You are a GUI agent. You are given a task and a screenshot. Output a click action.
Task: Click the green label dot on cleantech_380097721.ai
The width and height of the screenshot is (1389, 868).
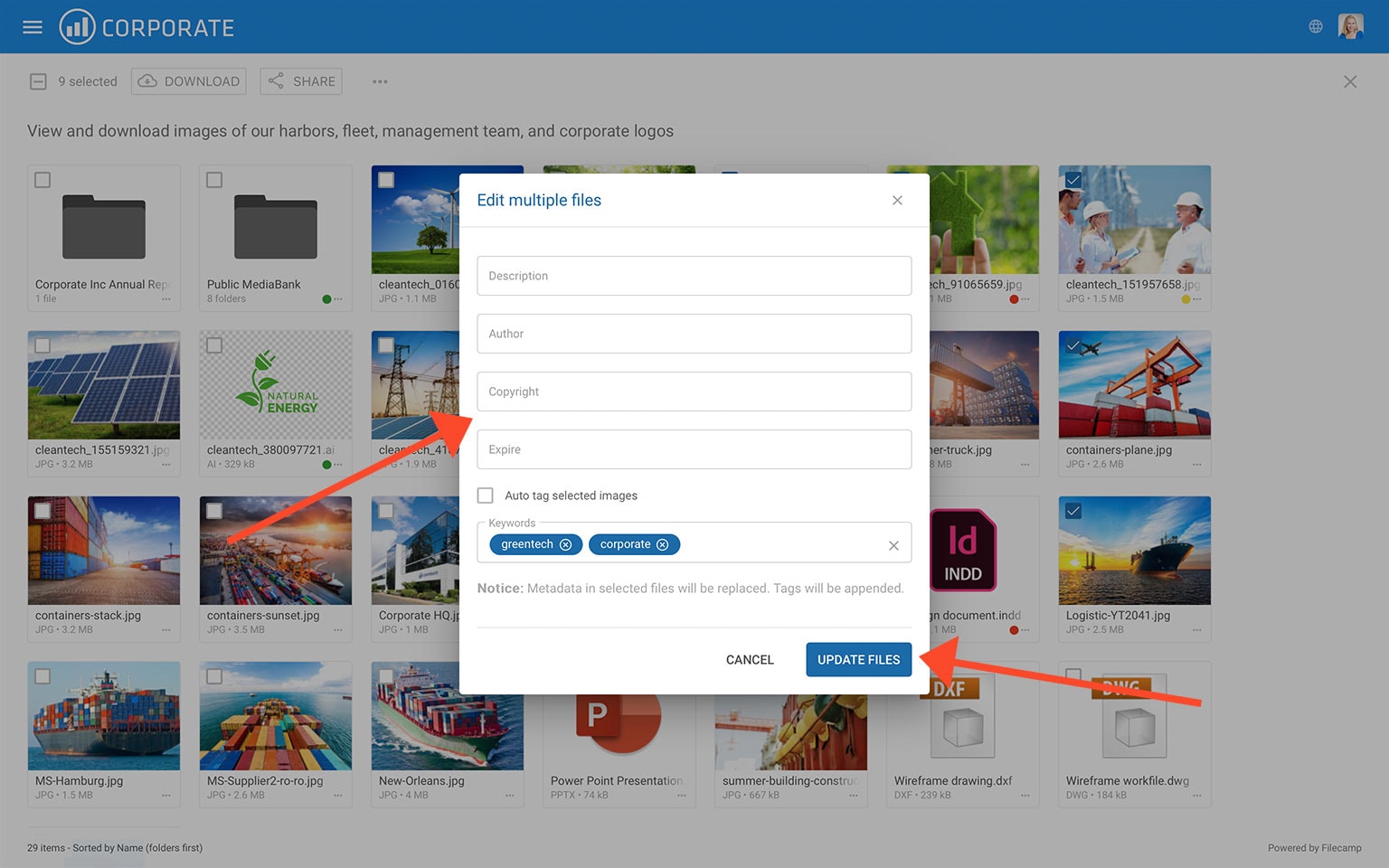[326, 465]
